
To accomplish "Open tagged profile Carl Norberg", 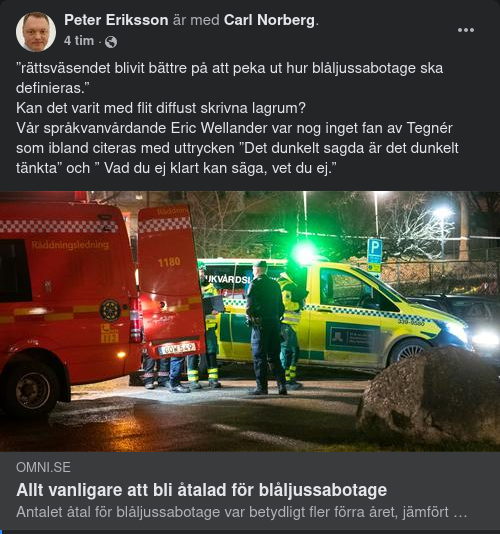I will pos(269,20).
